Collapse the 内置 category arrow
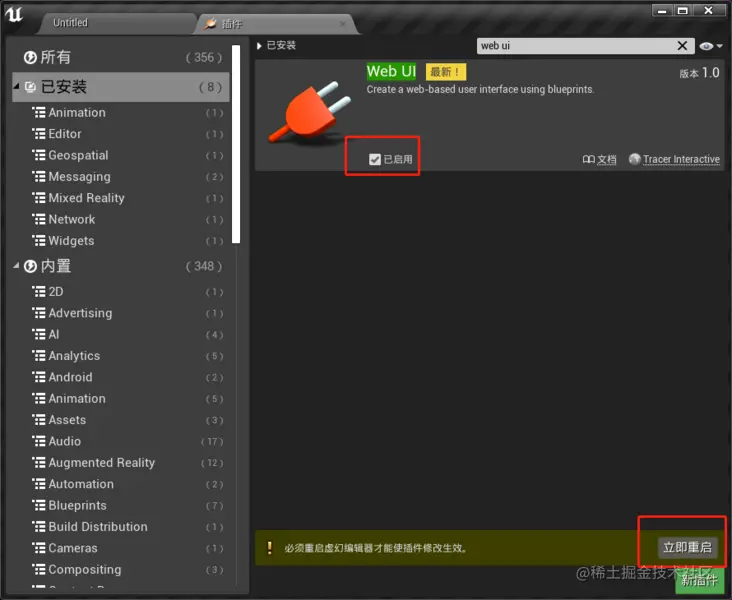The height and width of the screenshot is (600, 732). [16, 266]
